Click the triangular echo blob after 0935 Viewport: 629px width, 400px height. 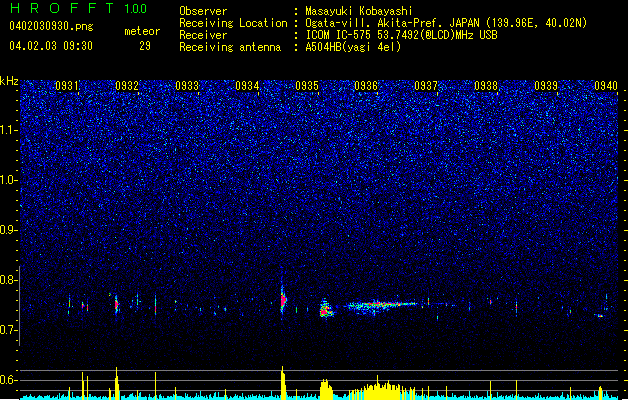point(327,309)
